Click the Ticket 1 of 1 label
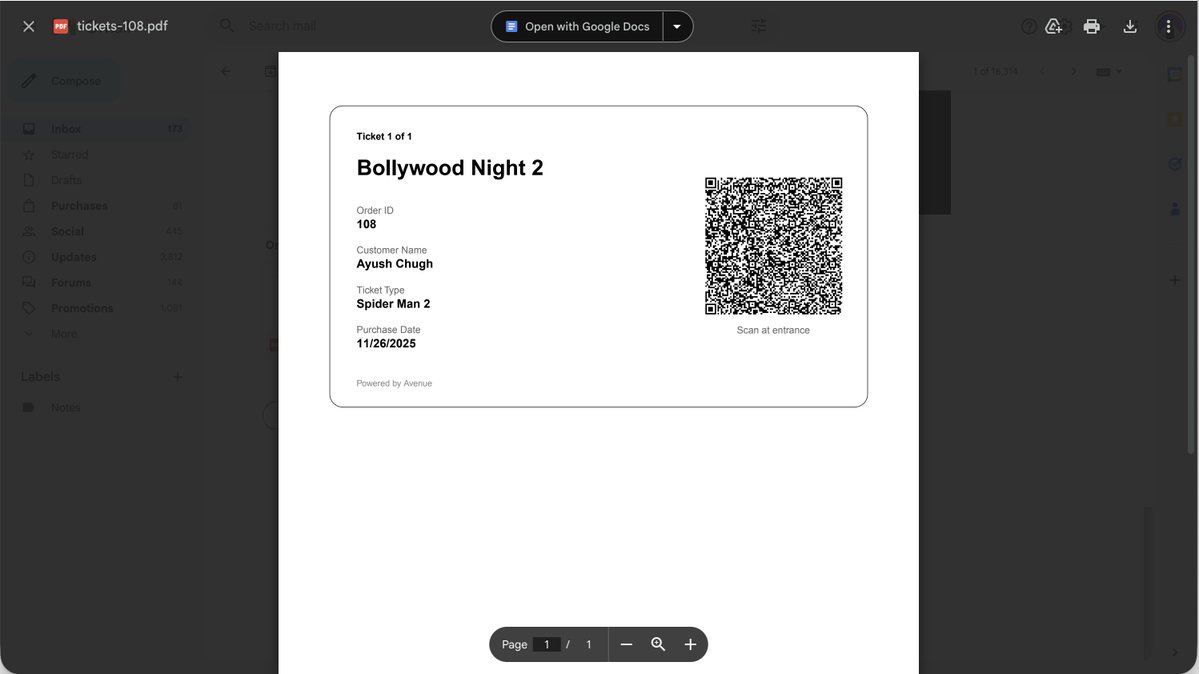This screenshot has height=674, width=1199. [x=384, y=136]
